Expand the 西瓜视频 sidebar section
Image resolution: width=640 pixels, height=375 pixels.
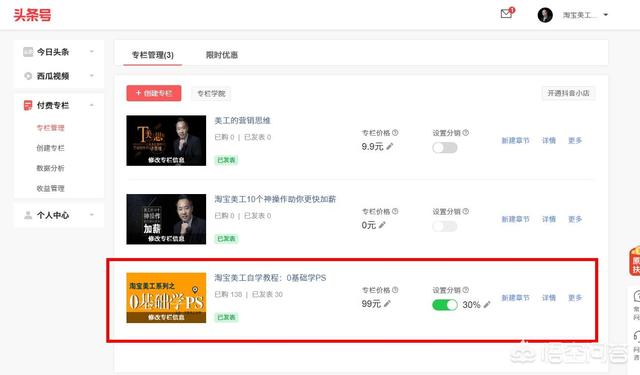tap(91, 76)
